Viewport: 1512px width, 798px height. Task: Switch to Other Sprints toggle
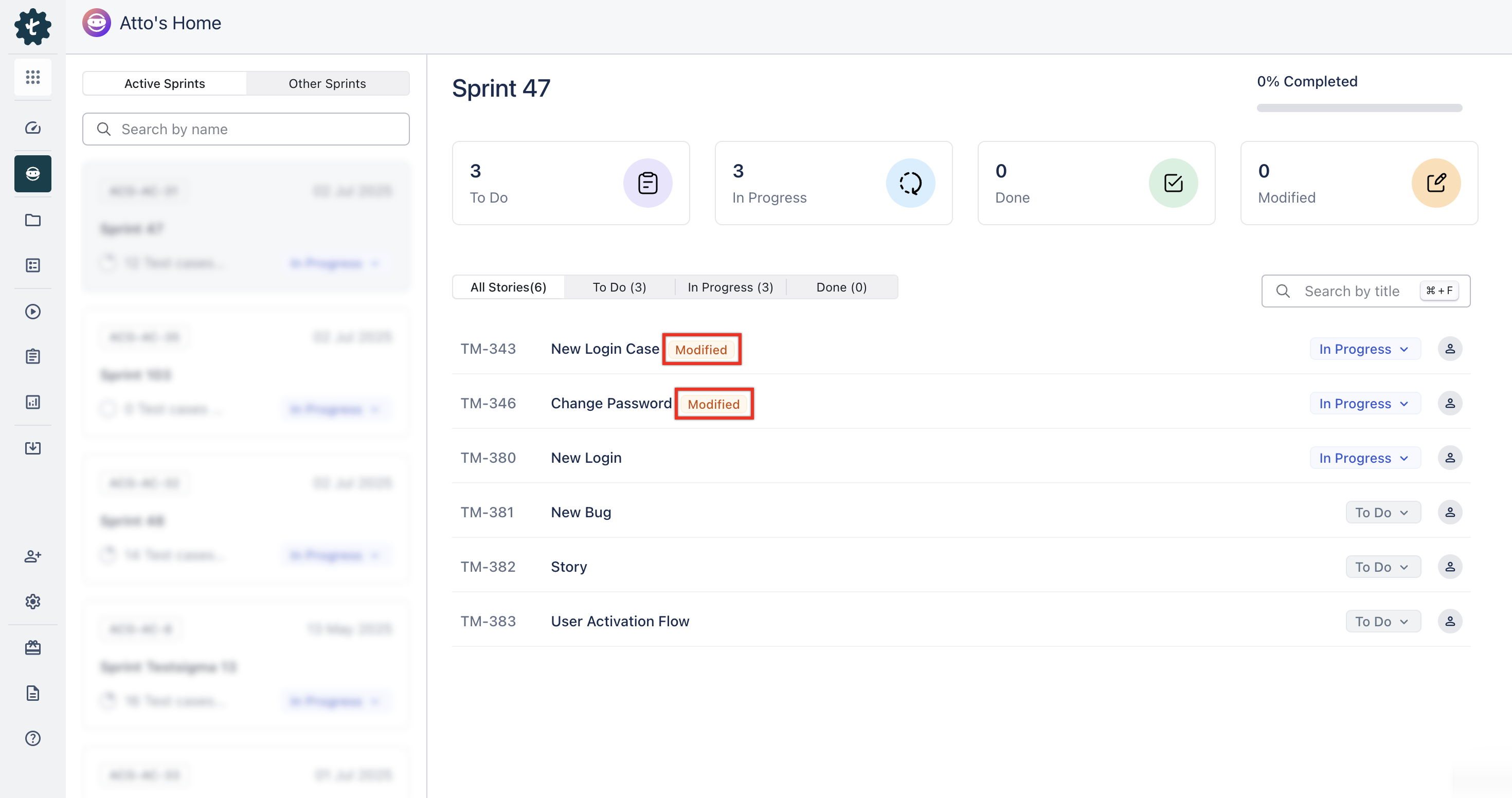coord(327,83)
